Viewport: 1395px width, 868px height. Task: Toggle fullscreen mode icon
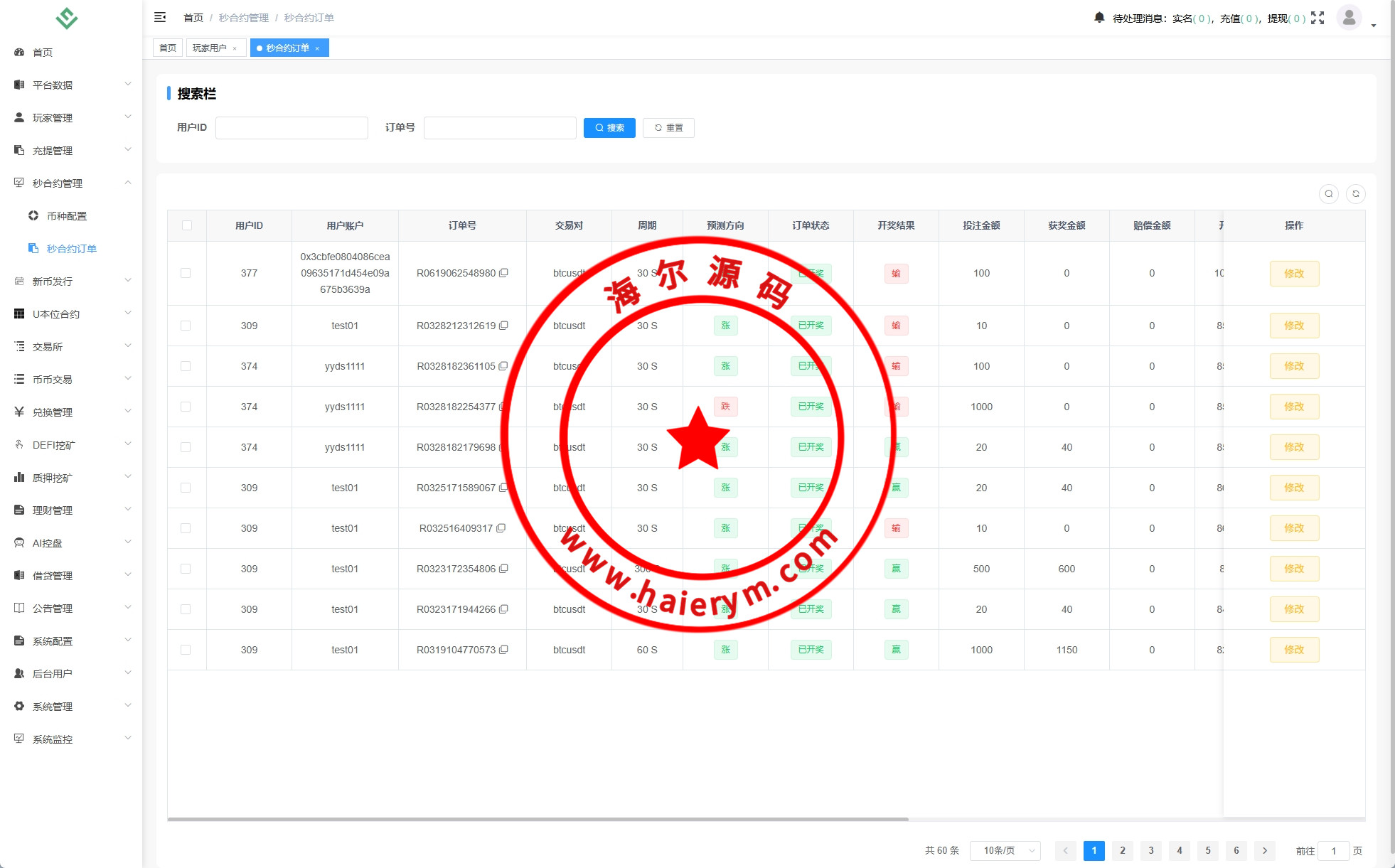1317,18
